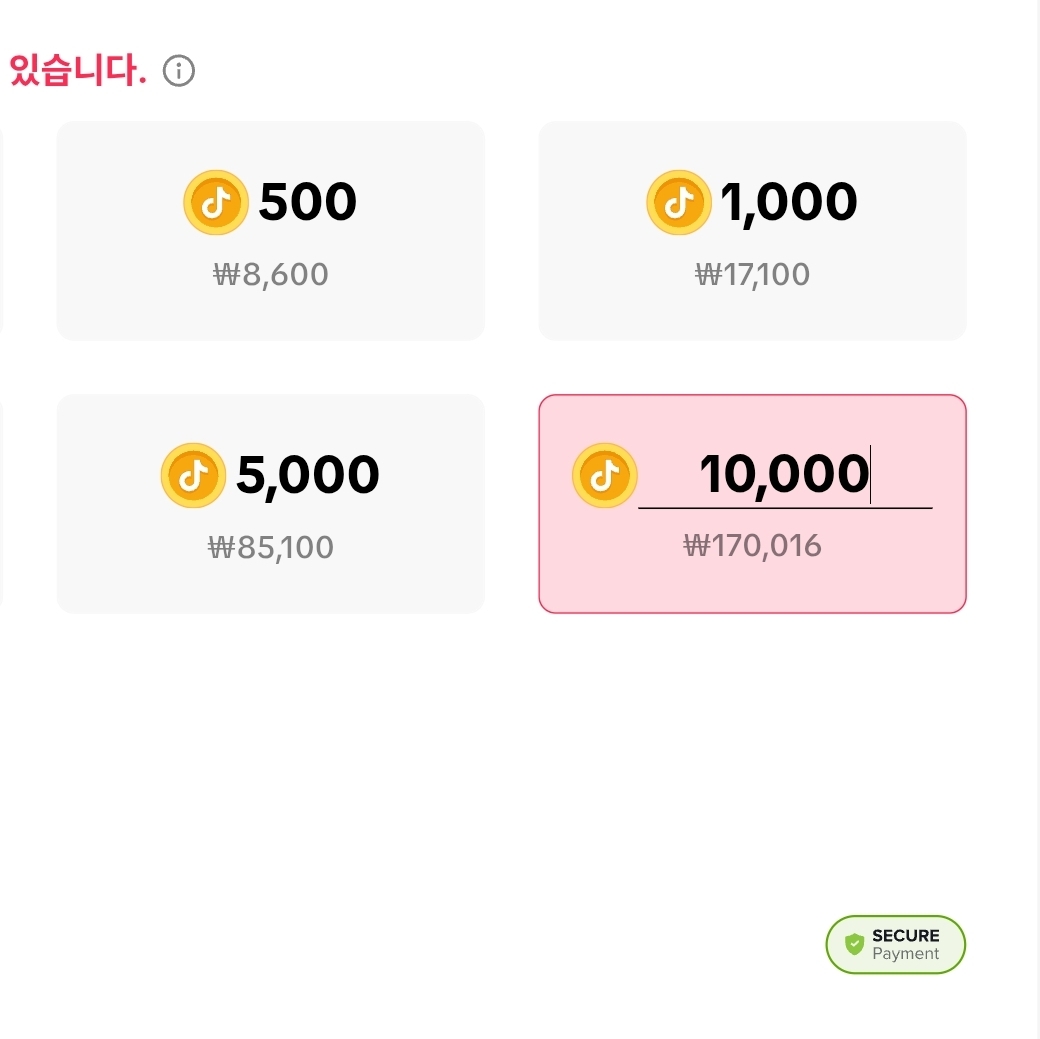Select the 5,000 coin package
This screenshot has width=1040, height=1039.
click(x=270, y=504)
